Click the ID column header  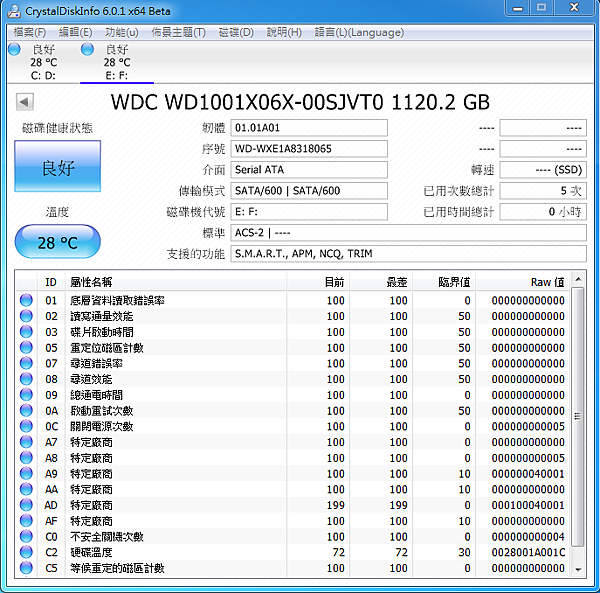pyautogui.click(x=51, y=282)
